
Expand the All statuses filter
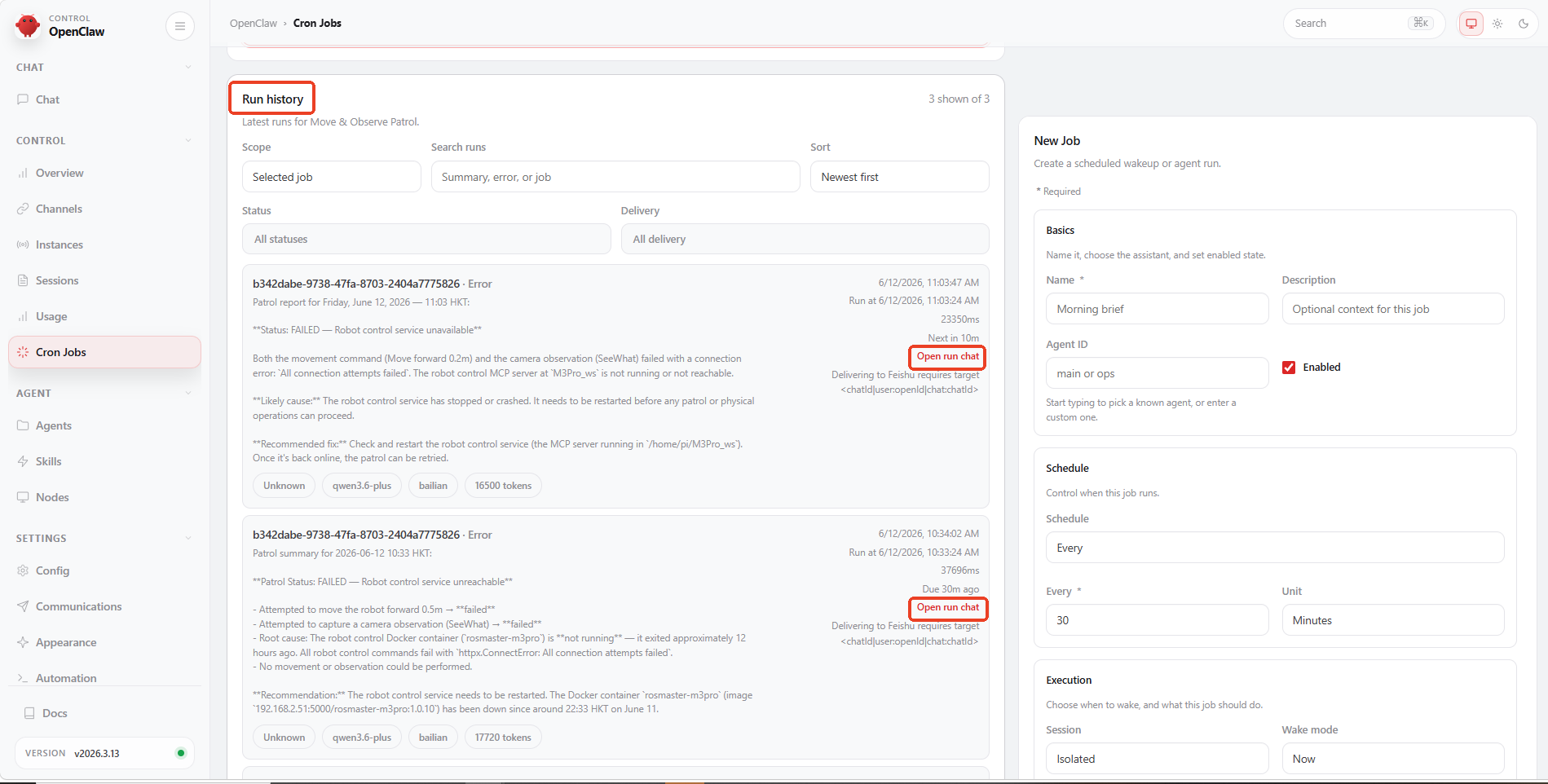click(426, 239)
